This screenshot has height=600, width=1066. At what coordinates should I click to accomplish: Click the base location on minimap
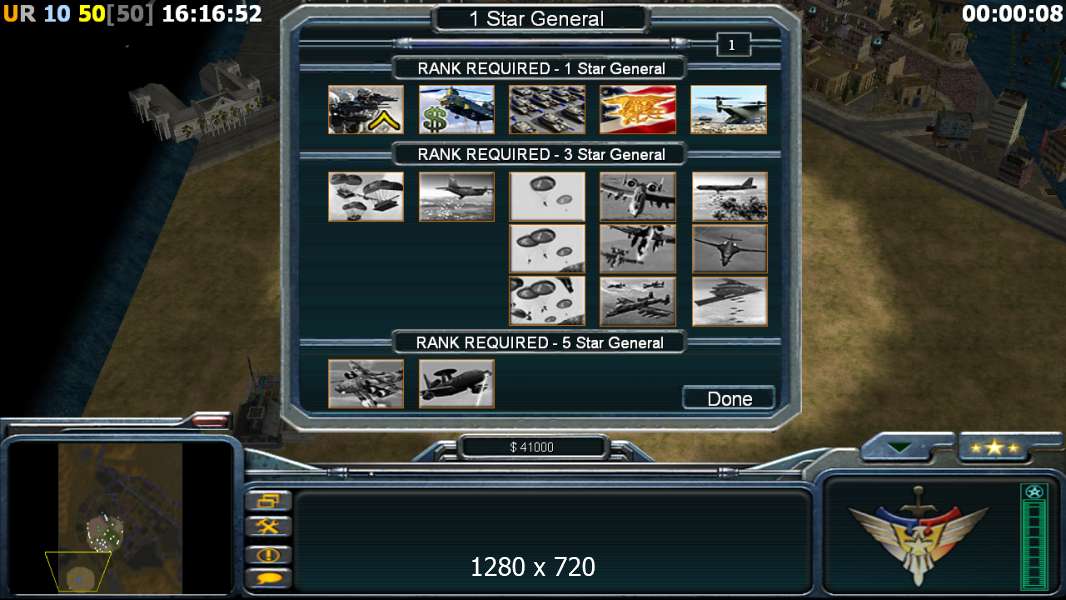[105, 532]
